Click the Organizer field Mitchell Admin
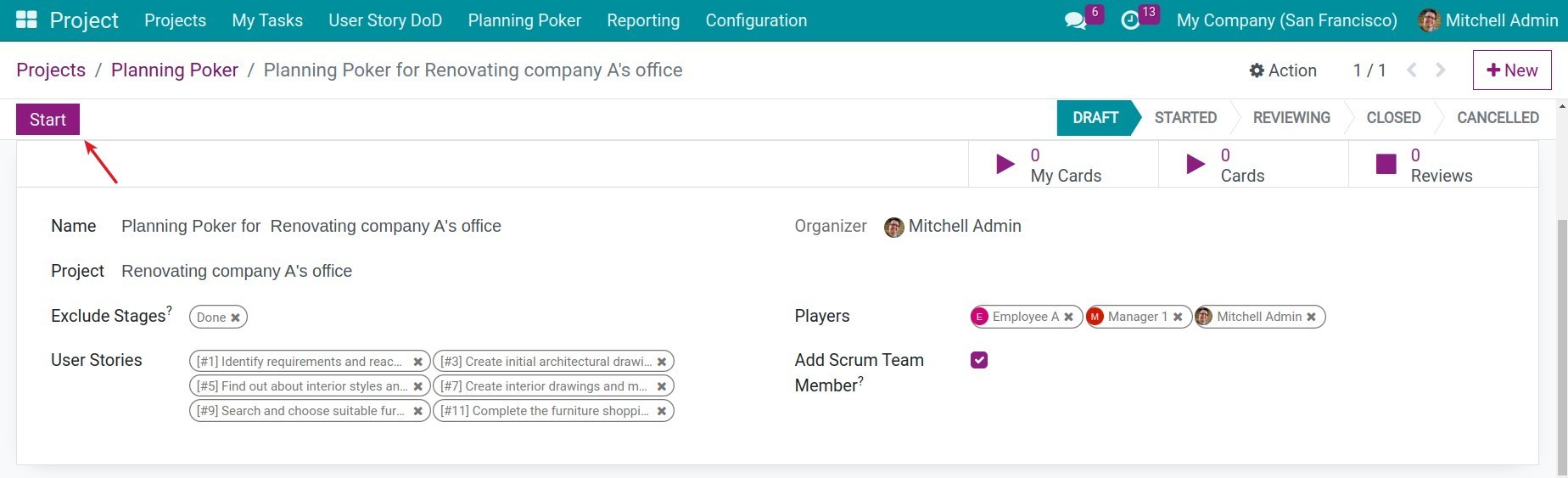The height and width of the screenshot is (478, 1568). click(x=965, y=227)
